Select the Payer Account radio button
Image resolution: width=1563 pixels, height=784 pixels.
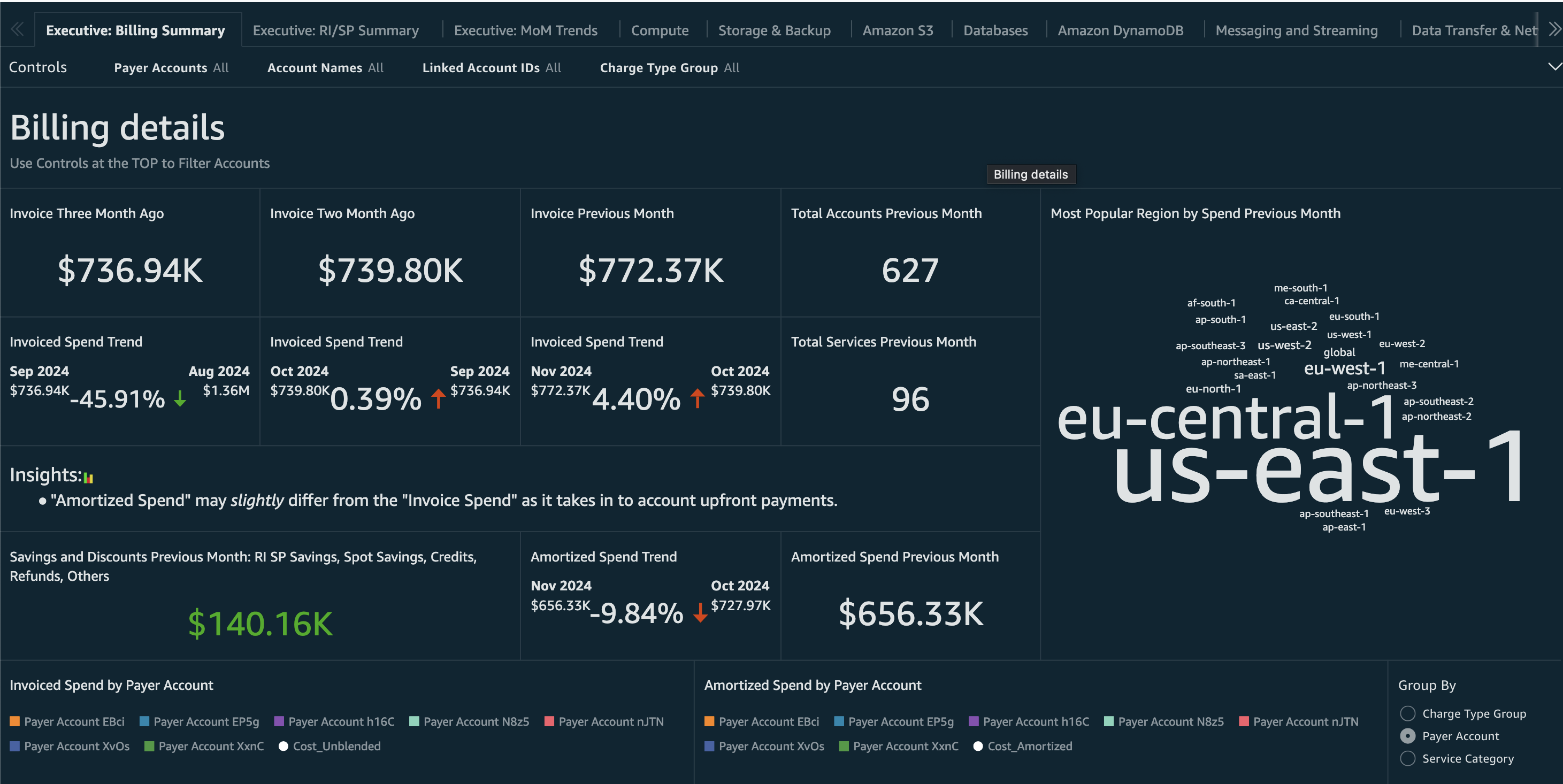pos(1409,736)
